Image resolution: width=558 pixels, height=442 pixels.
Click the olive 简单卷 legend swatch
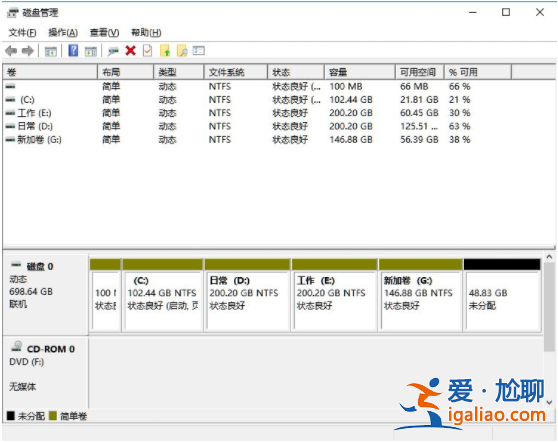click(x=53, y=415)
